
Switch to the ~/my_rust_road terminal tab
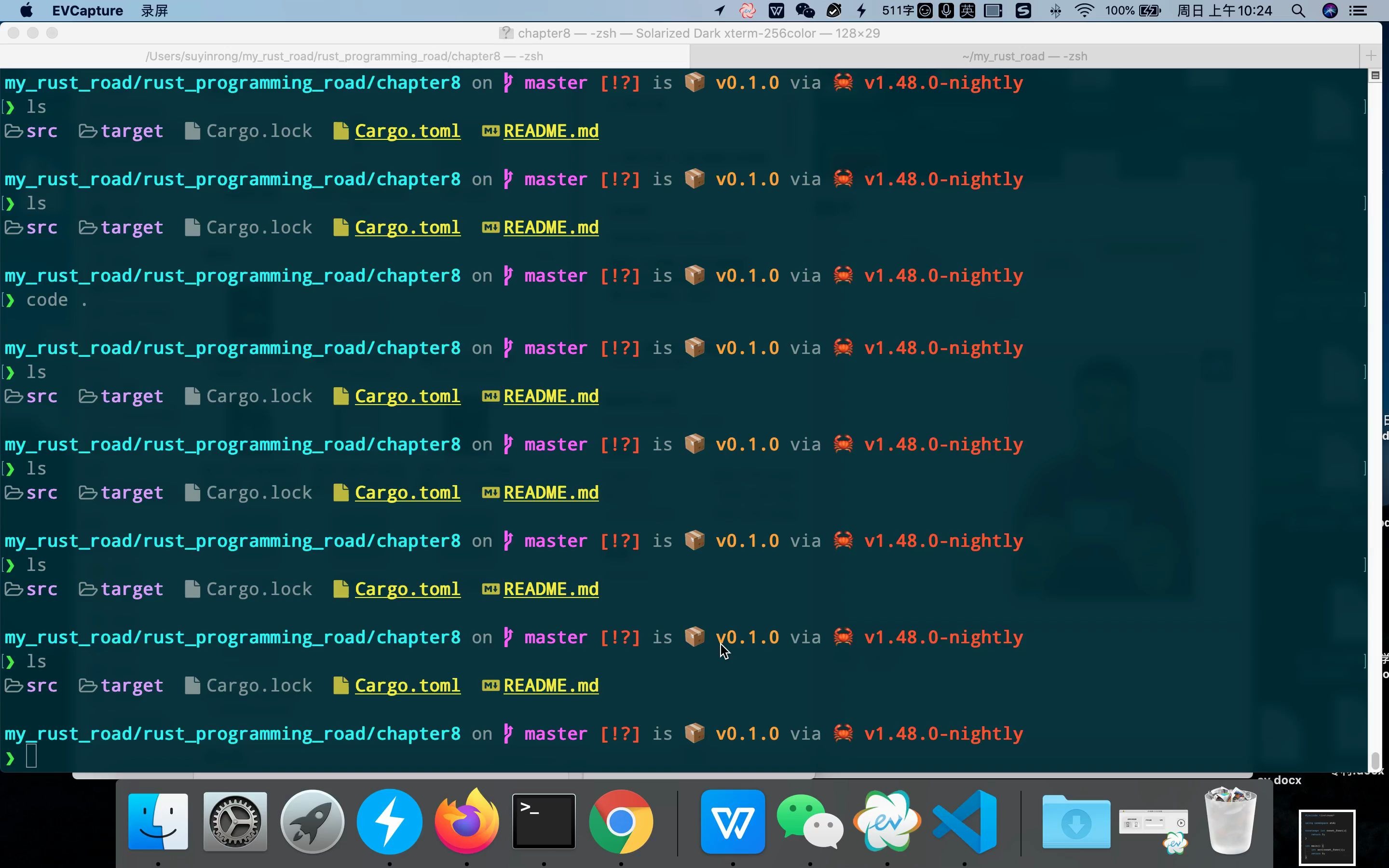click(x=1024, y=56)
